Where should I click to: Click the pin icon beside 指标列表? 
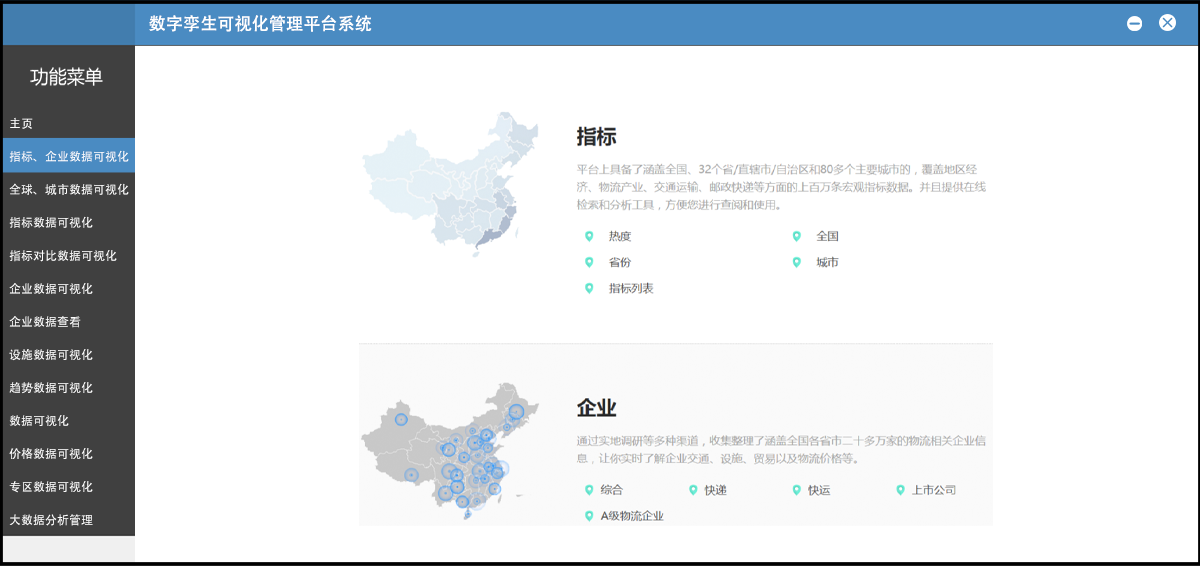click(x=589, y=289)
